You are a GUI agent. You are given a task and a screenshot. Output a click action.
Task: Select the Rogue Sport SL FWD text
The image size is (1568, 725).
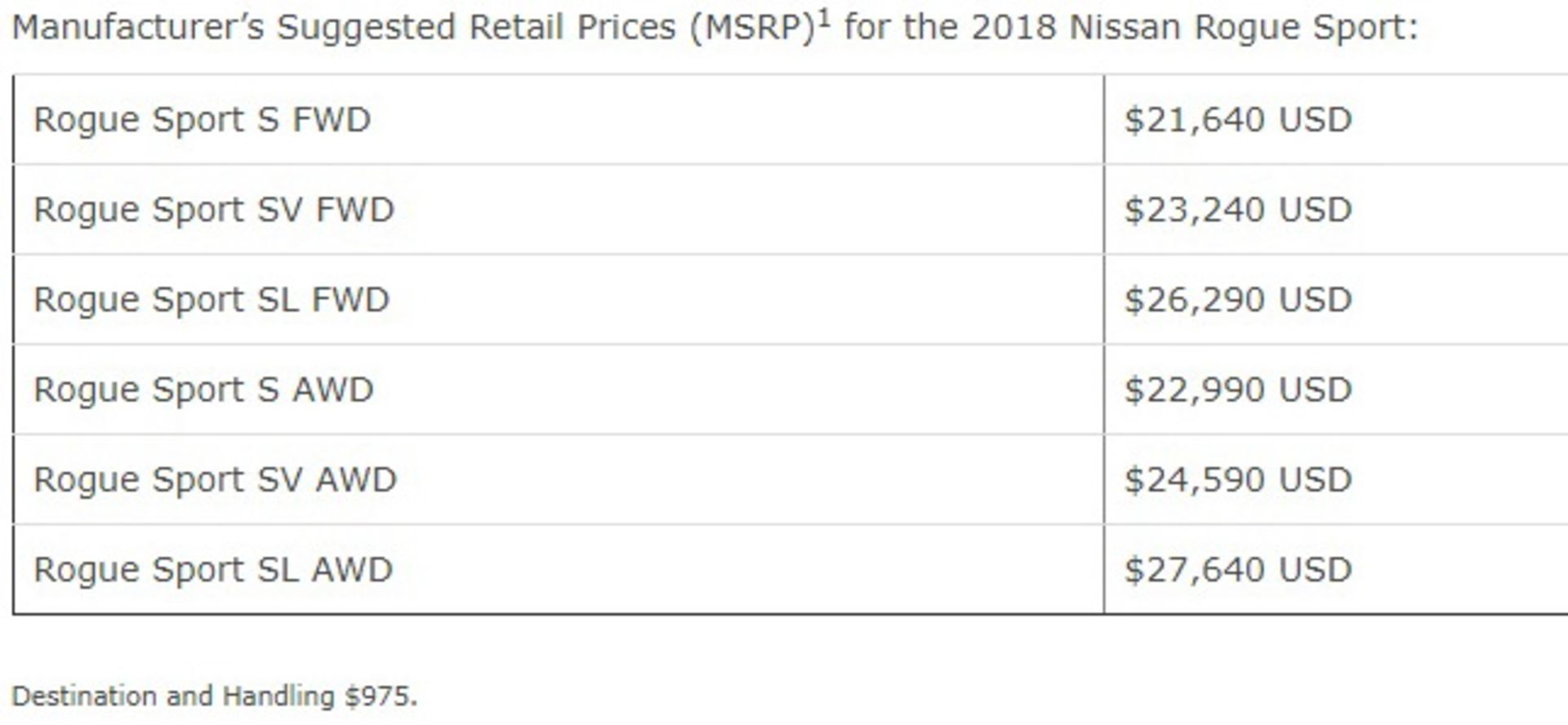point(212,300)
